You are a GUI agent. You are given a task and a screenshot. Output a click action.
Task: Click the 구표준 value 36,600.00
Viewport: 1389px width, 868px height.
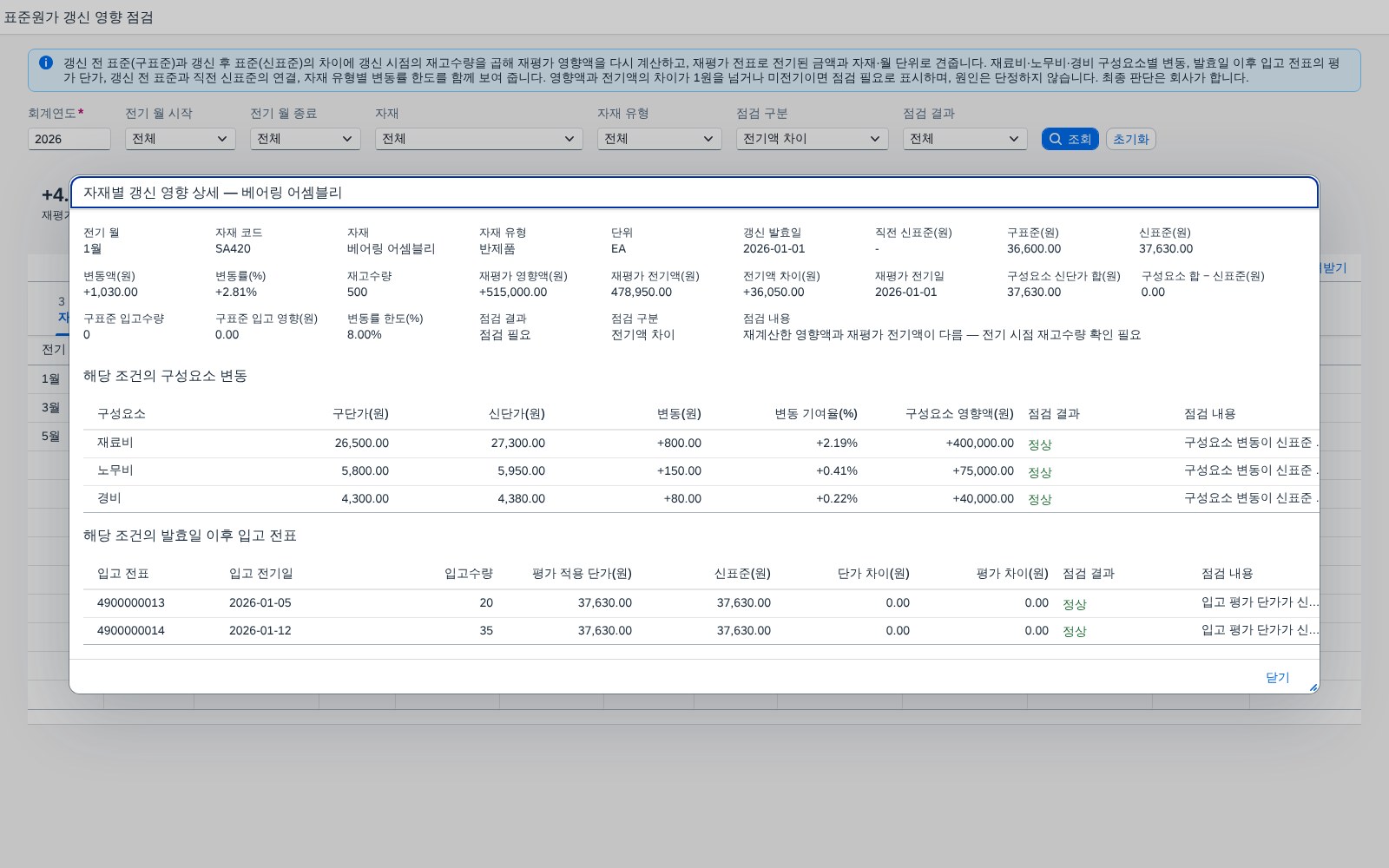tap(1034, 248)
